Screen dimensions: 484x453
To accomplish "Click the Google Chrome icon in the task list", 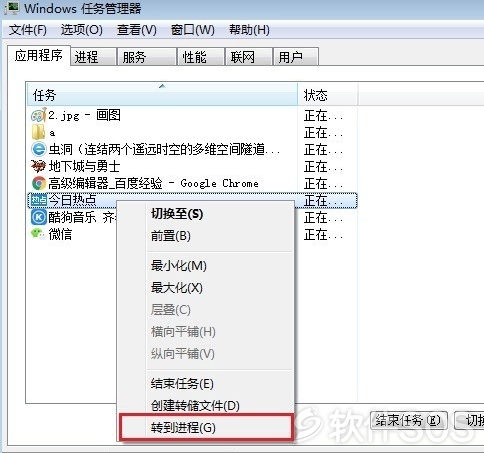I will coord(39,183).
